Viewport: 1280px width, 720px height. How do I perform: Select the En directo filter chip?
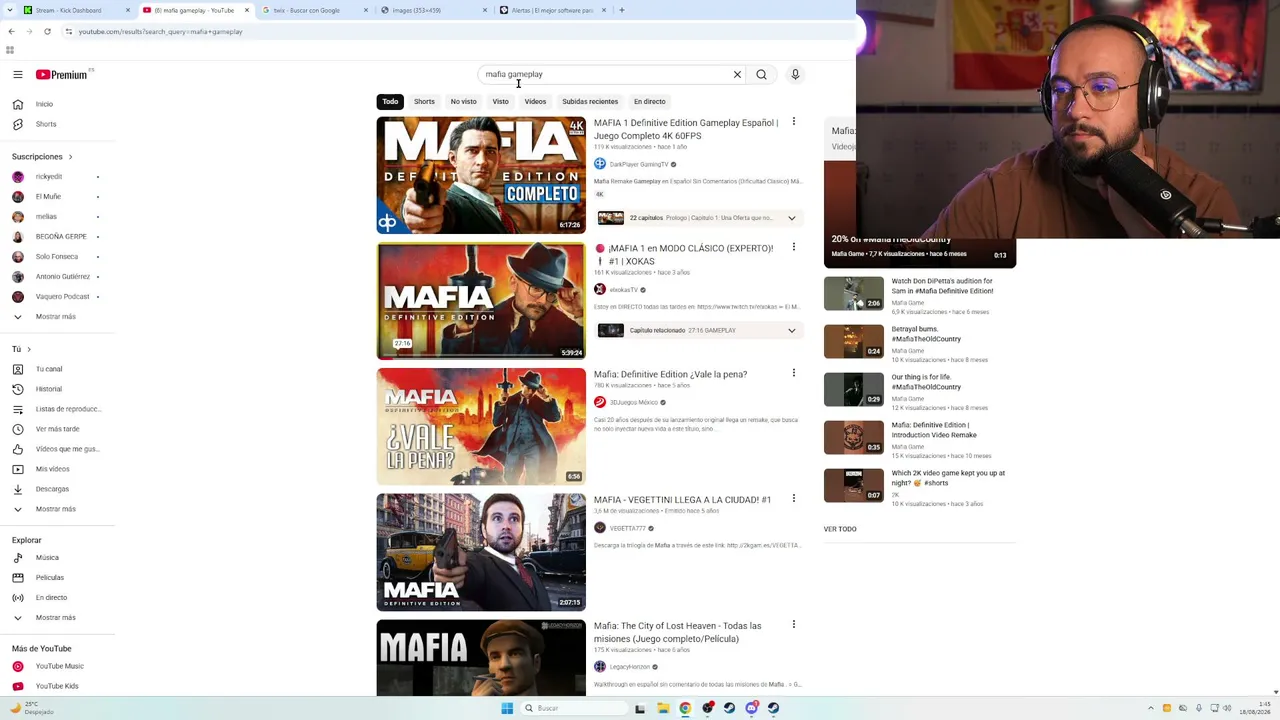click(x=649, y=102)
